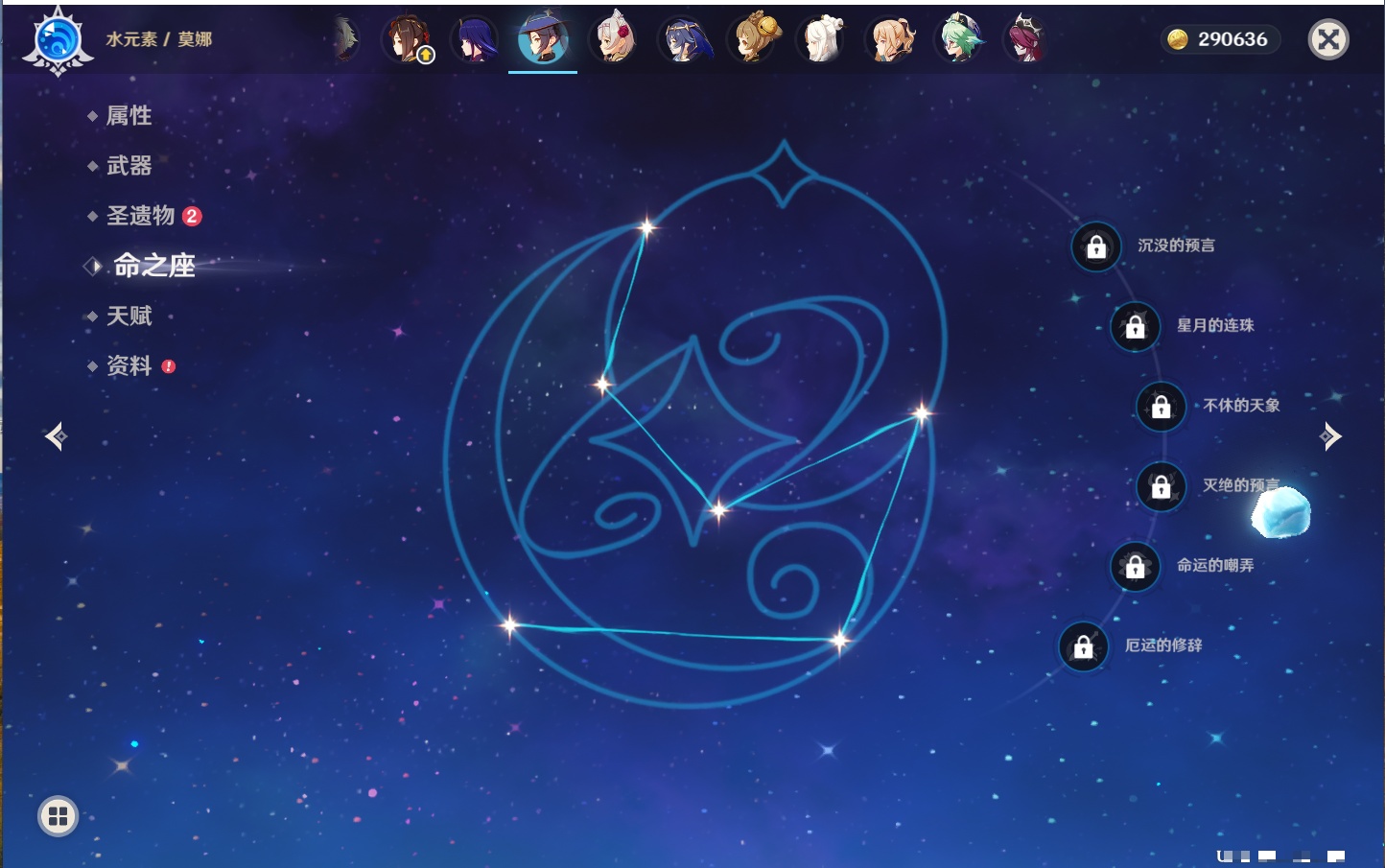Select the dark-blue-haired character with gold headpiece
The width and height of the screenshot is (1385, 868).
click(683, 39)
